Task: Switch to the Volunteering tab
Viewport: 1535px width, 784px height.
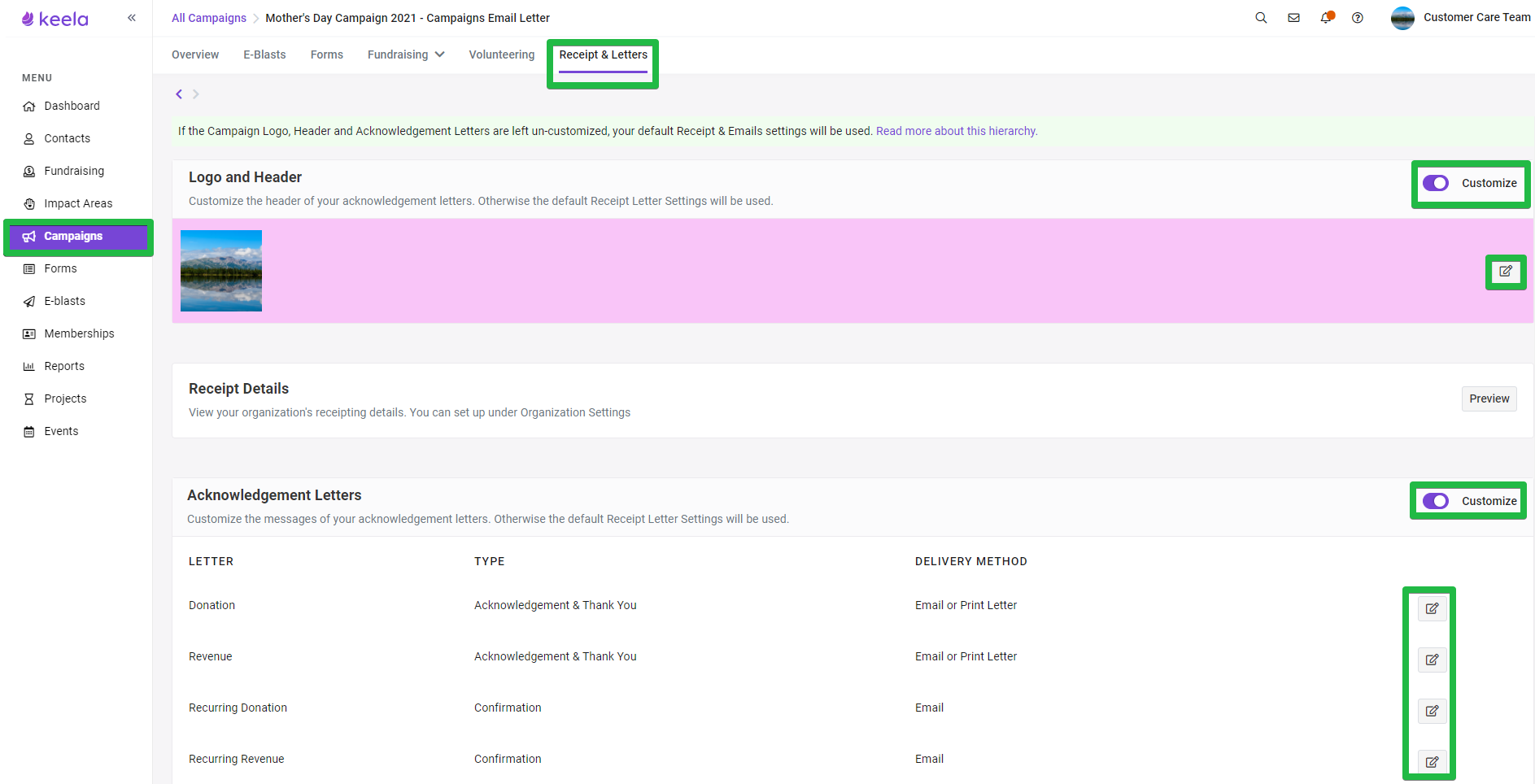Action: coord(502,54)
